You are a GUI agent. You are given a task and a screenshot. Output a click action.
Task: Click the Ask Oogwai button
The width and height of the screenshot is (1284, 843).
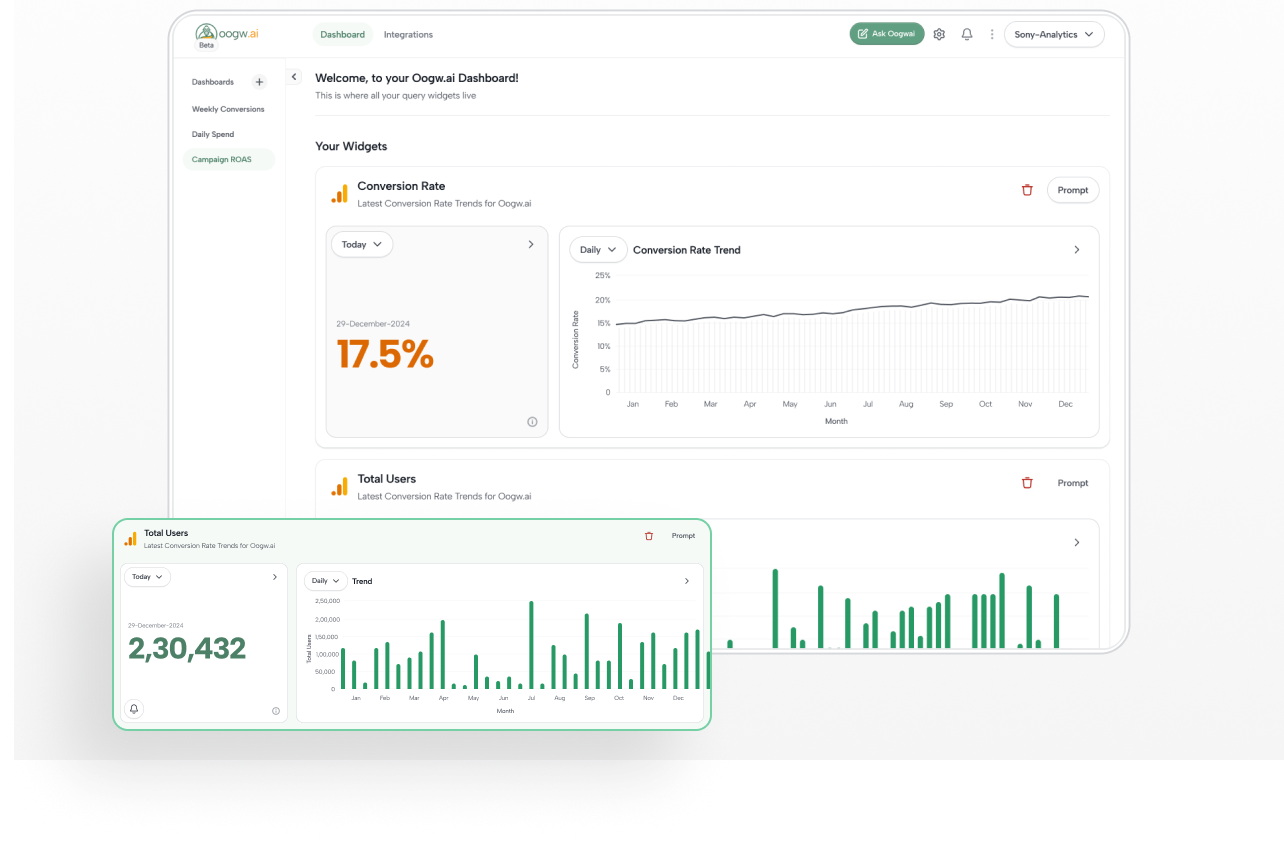(x=886, y=33)
